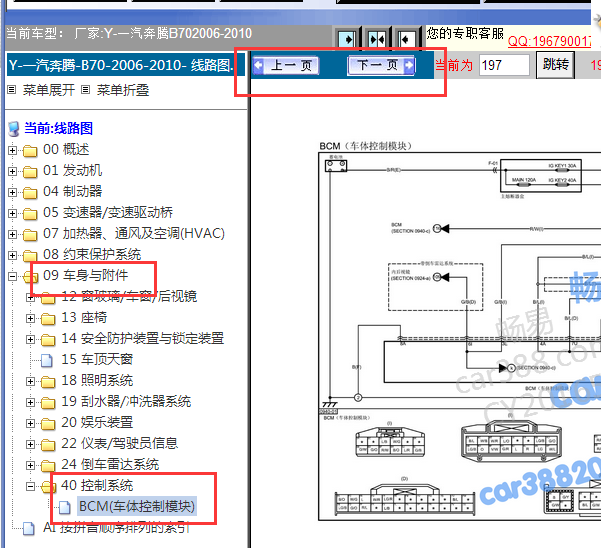The width and height of the screenshot is (601, 548).
Task: Select the 40 控制系统 folder
Action: pyautogui.click(x=97, y=485)
